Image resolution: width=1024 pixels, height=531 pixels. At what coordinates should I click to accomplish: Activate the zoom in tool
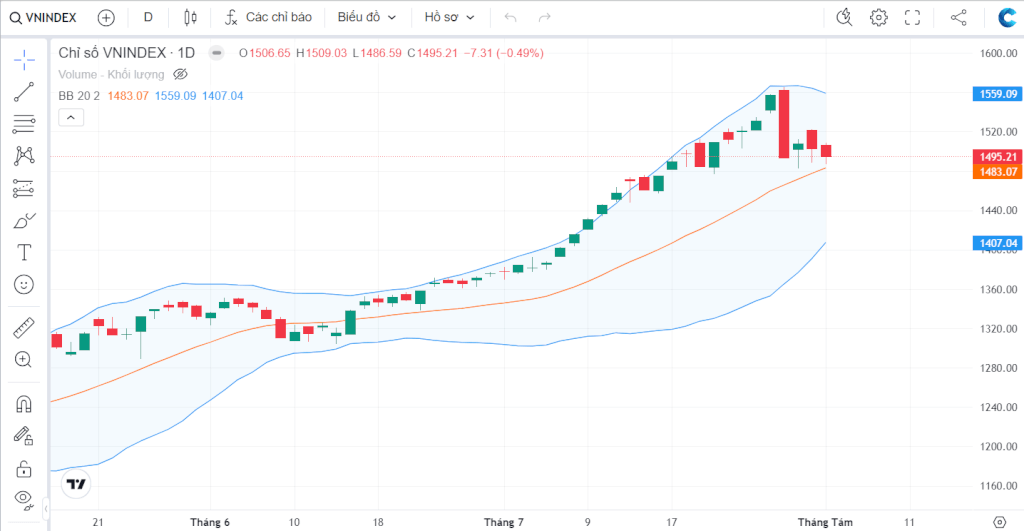tap(24, 359)
